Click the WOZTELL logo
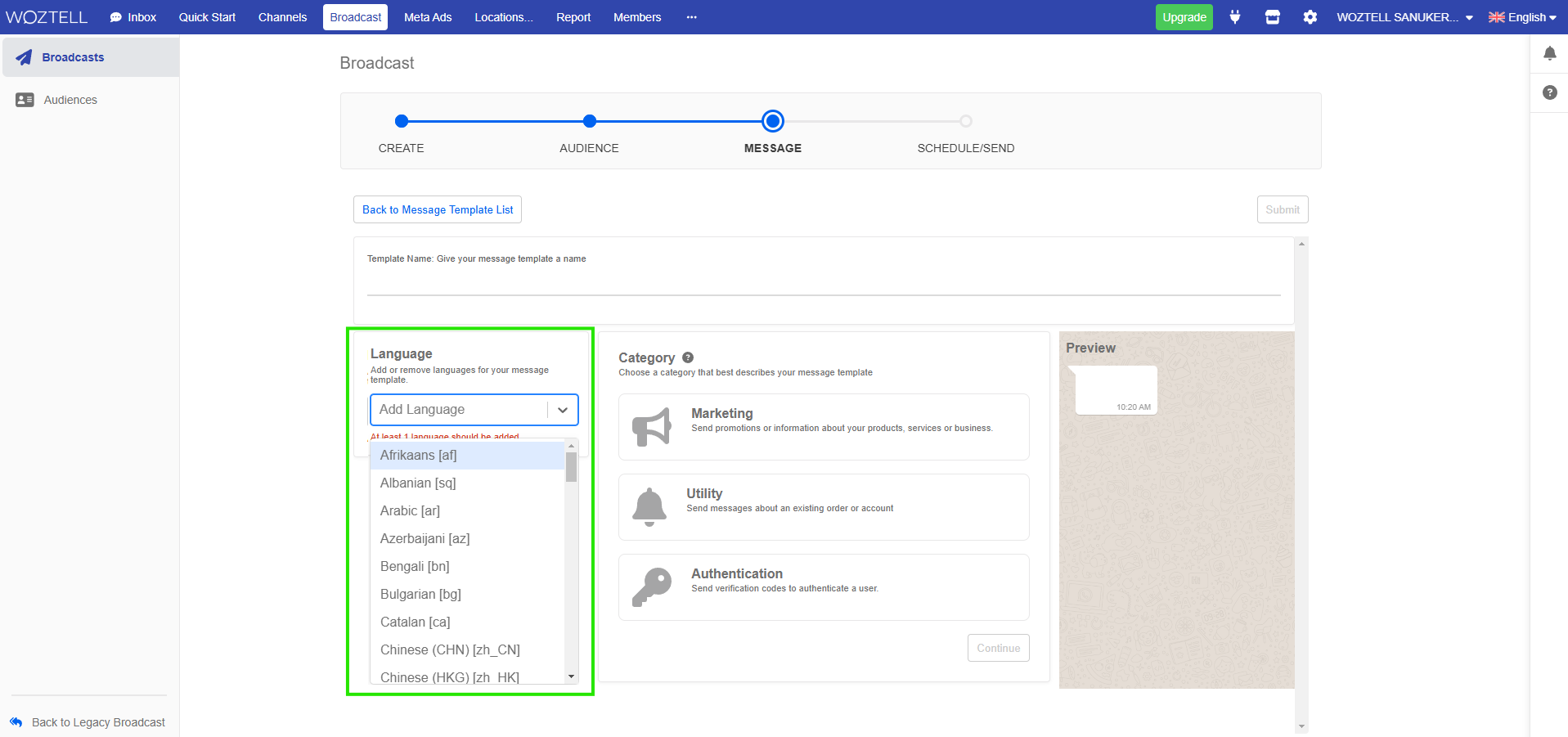Viewport: 1568px width, 737px height. [x=47, y=17]
